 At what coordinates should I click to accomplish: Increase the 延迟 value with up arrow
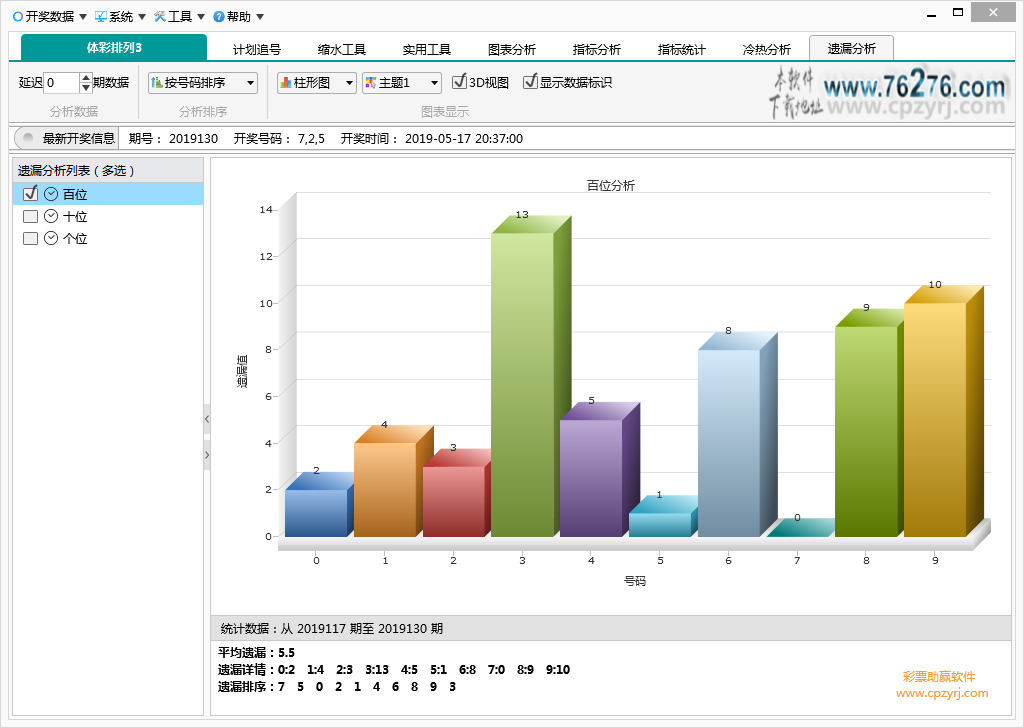(x=86, y=78)
